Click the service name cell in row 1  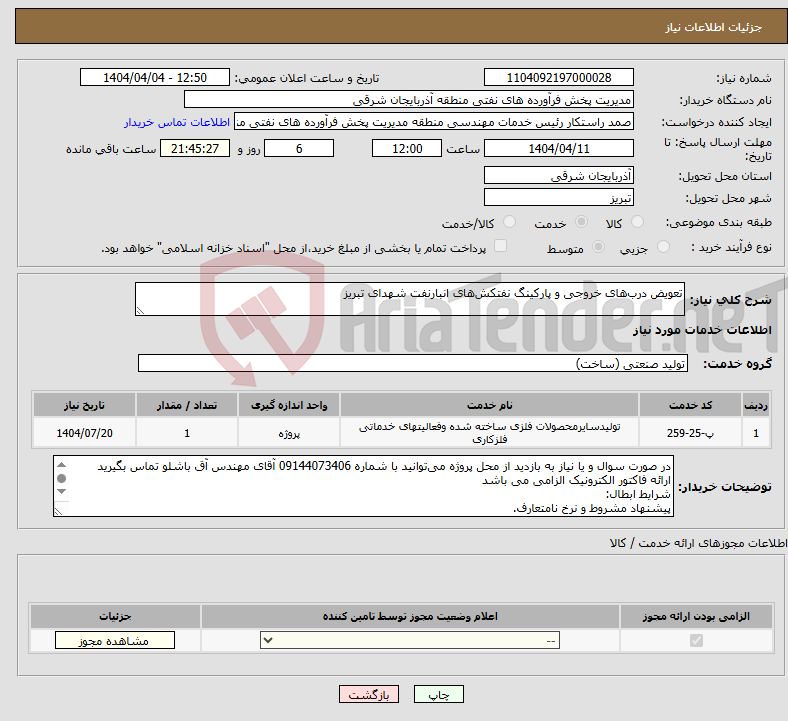pos(489,433)
